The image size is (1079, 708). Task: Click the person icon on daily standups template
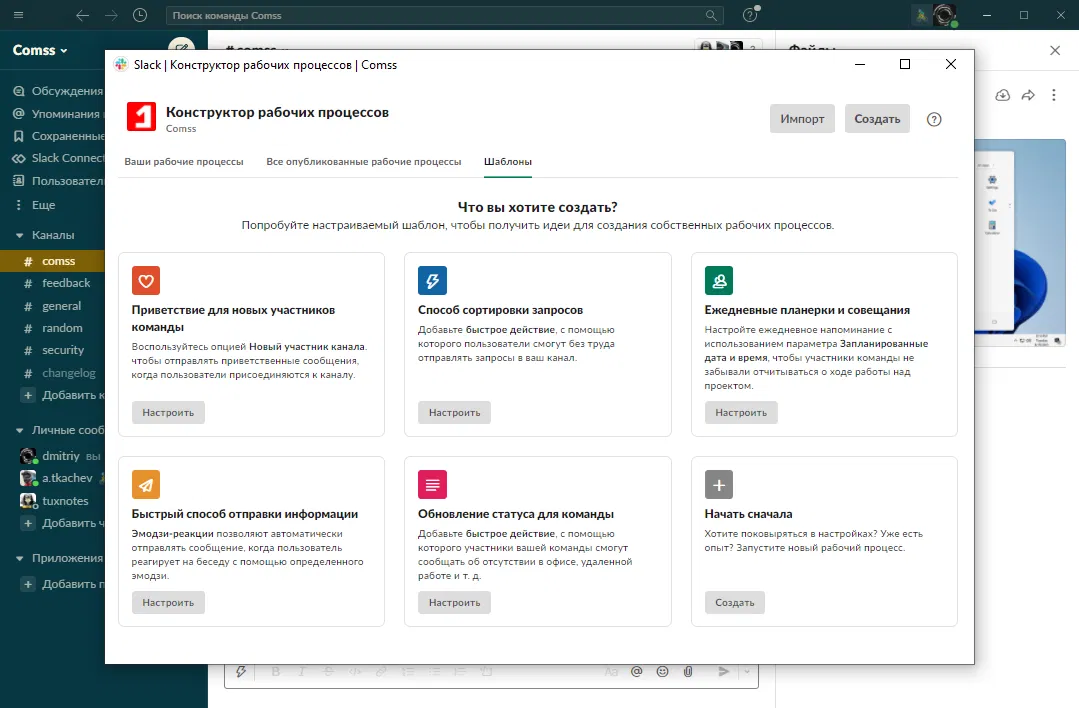coord(719,281)
